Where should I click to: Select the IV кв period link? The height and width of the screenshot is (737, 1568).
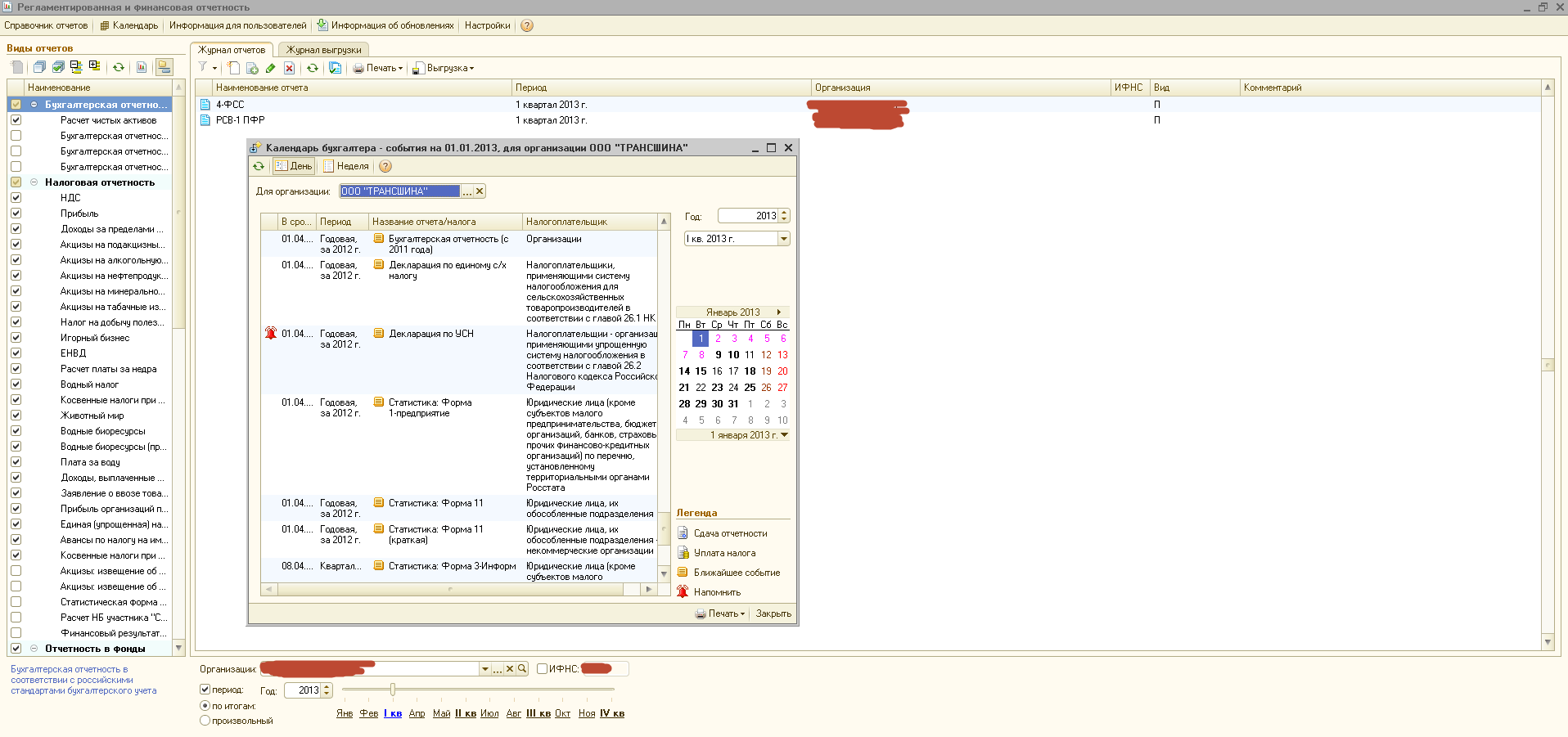coord(612,713)
